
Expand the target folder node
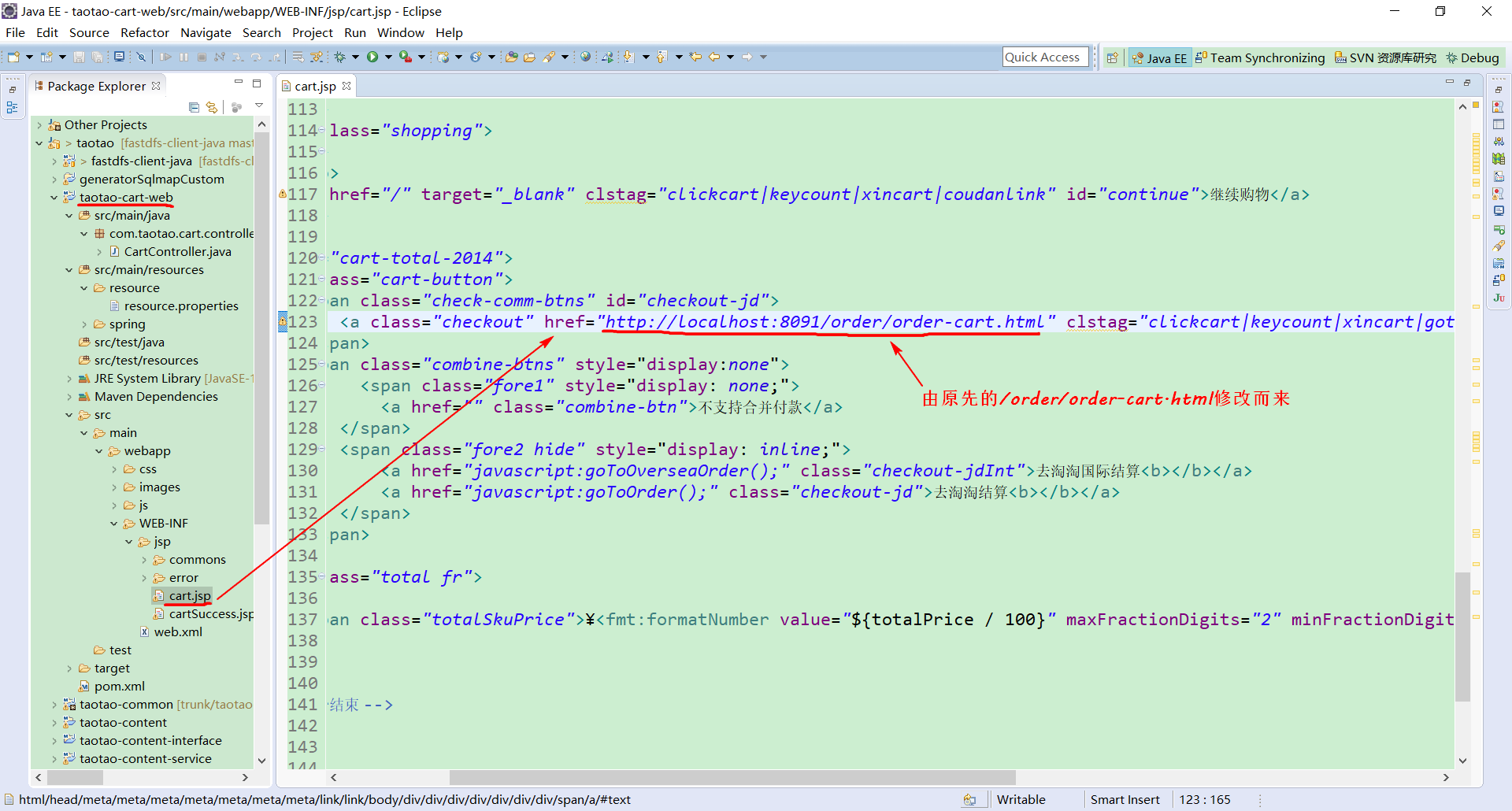(x=69, y=668)
